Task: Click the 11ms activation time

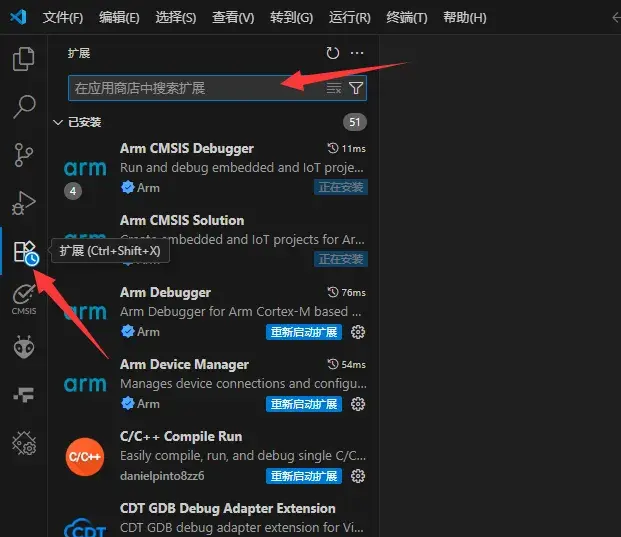Action: [x=347, y=149]
